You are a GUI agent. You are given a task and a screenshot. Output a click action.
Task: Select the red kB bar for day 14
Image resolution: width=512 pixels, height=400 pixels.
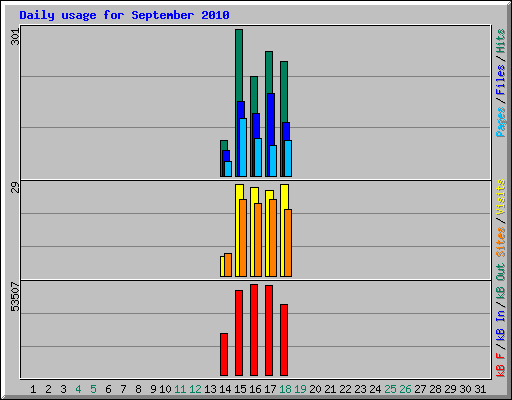pyautogui.click(x=224, y=355)
